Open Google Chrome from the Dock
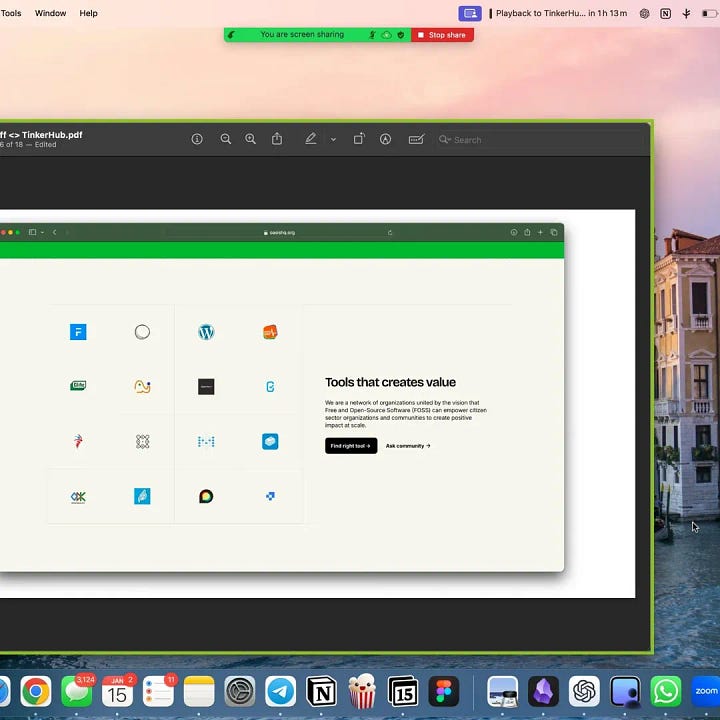The image size is (720, 720). (x=36, y=691)
